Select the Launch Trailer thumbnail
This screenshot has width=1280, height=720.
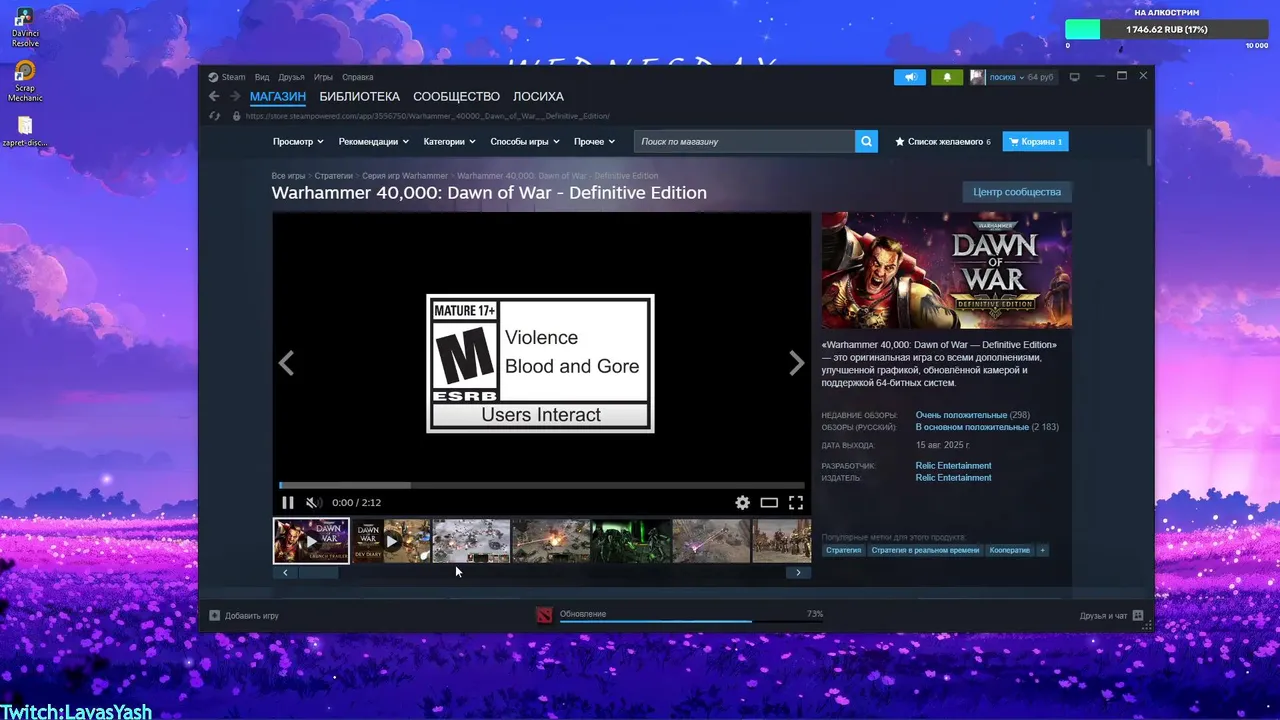click(311, 541)
